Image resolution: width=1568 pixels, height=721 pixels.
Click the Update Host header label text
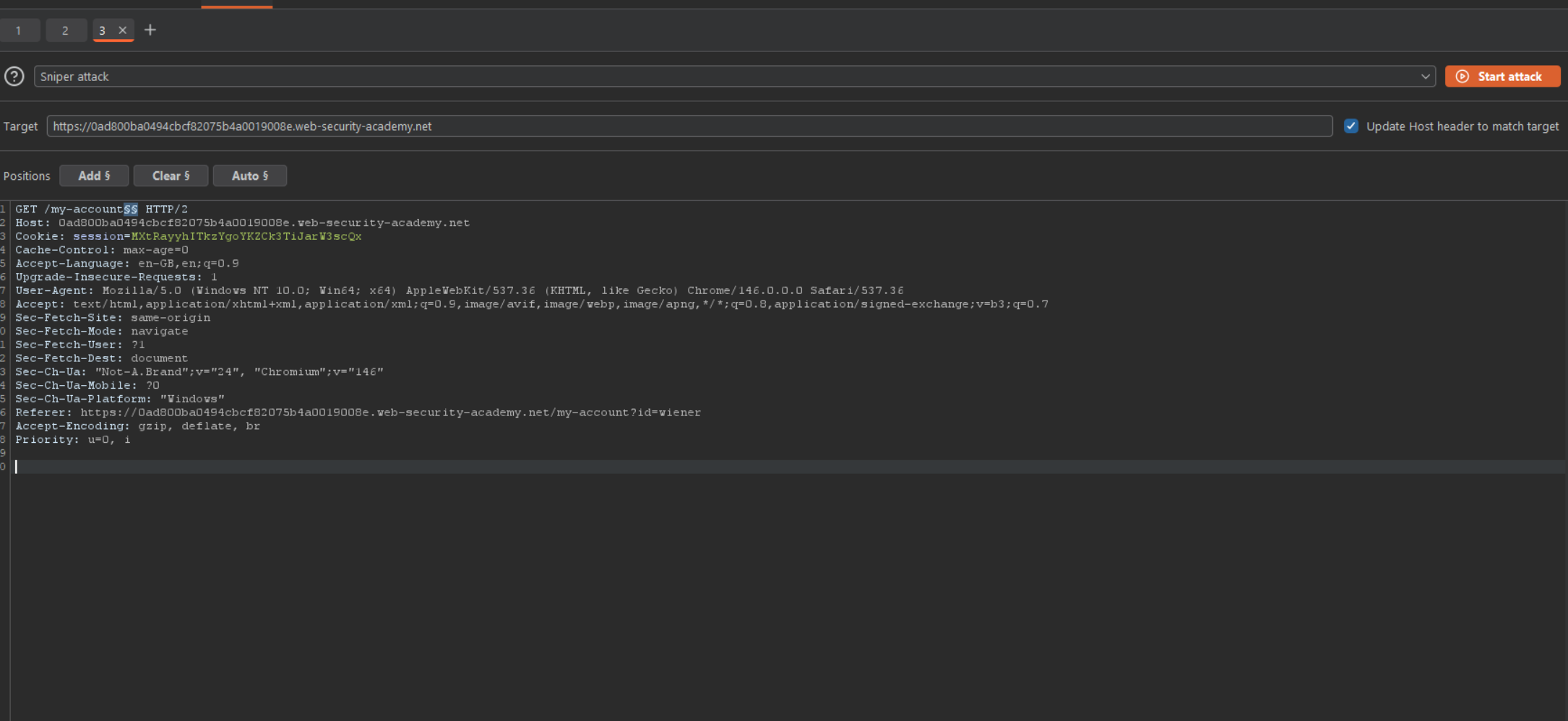click(1463, 126)
